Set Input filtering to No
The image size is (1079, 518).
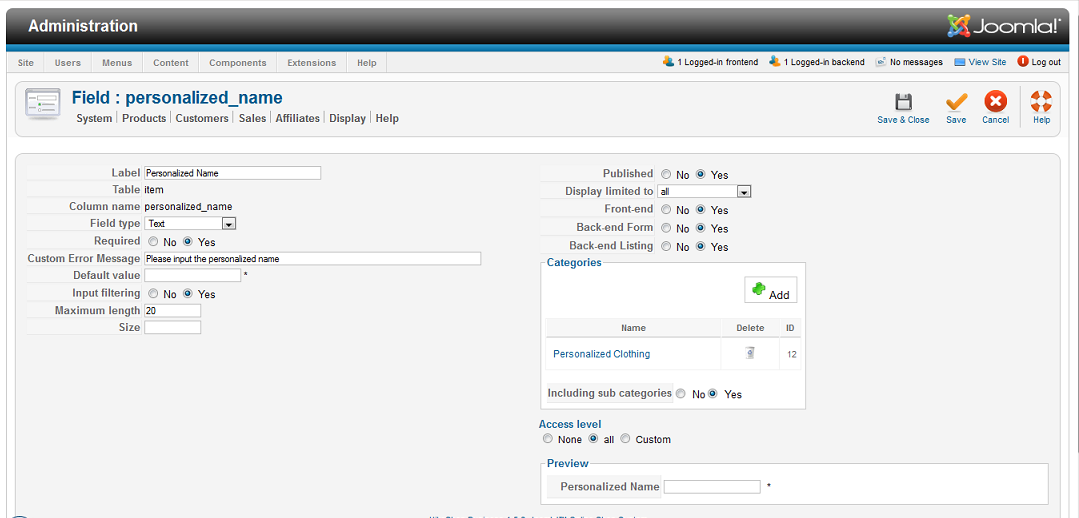(x=153, y=294)
